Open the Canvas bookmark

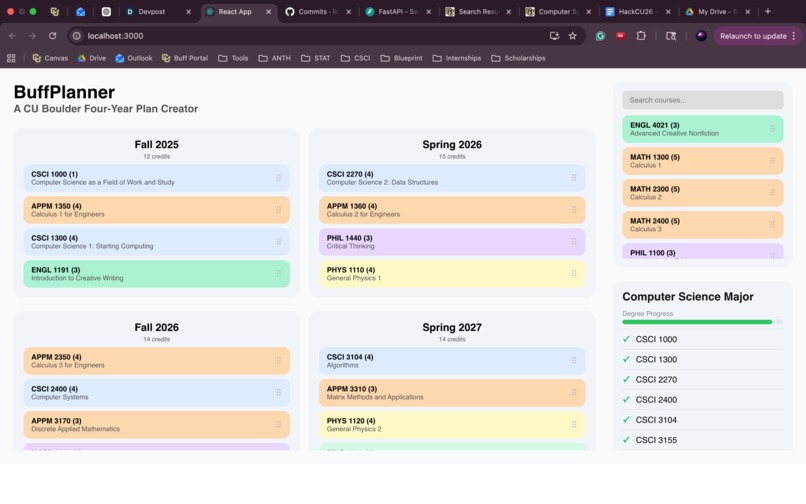coord(50,58)
